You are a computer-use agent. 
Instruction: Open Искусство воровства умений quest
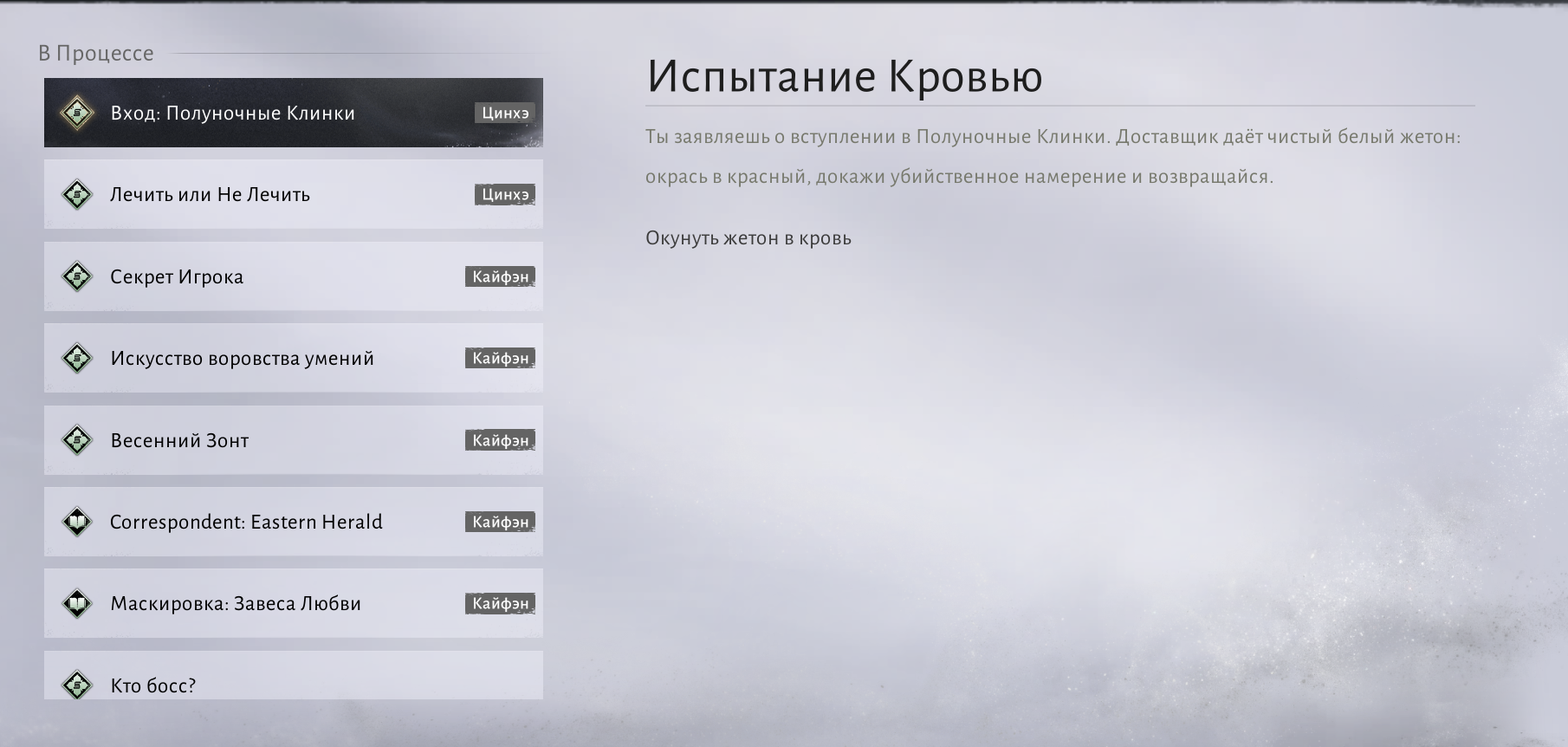(x=294, y=358)
